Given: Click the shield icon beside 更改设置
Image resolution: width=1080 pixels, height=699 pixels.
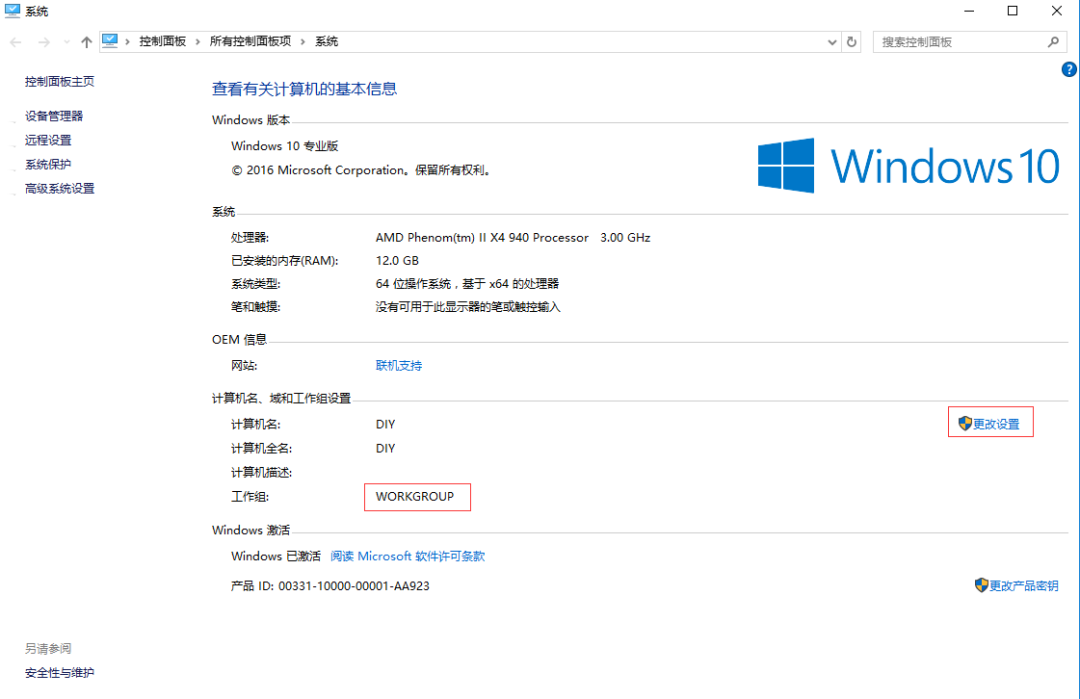Looking at the screenshot, I should tap(963, 422).
